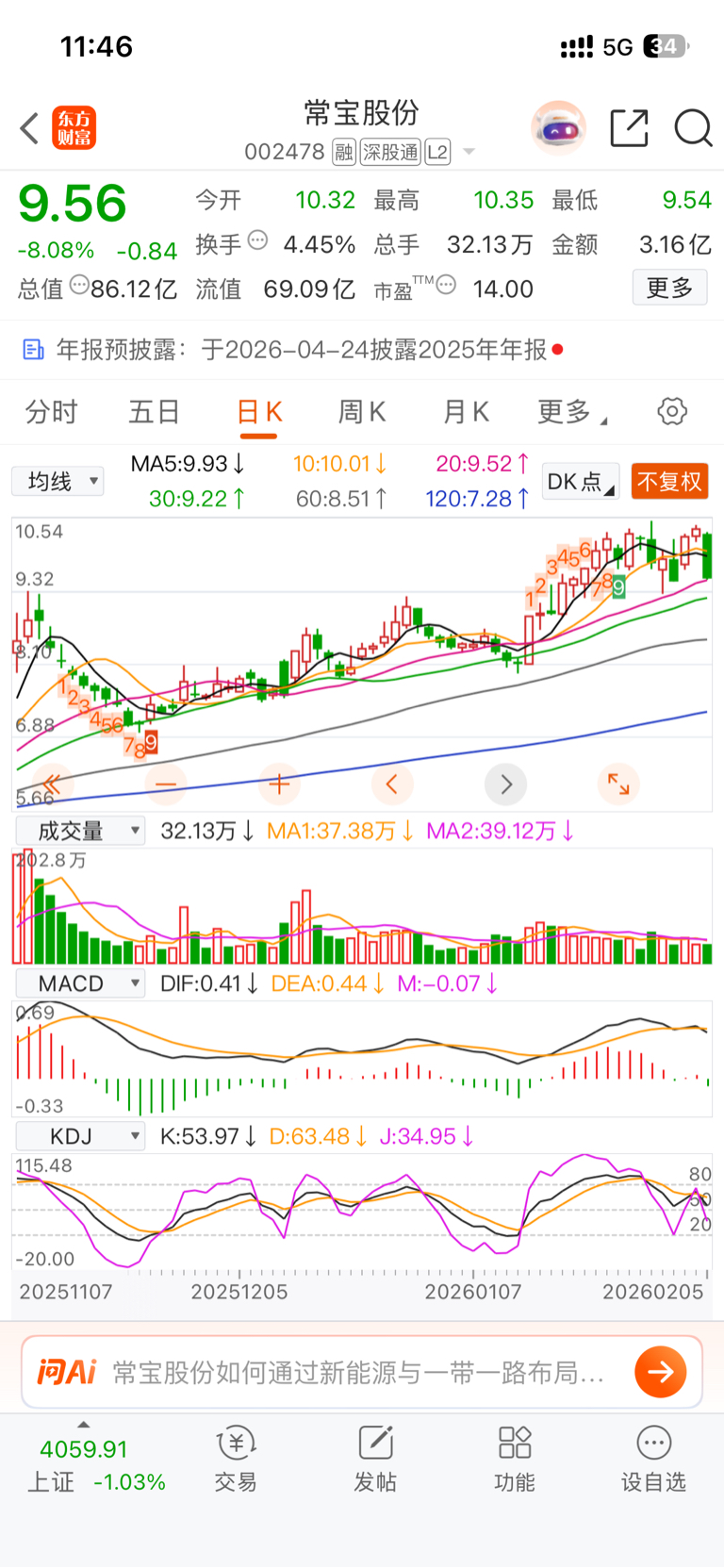Viewport: 724px width, 1568px height.
Task: Tap the 20:9.52 moving average value
Action: tap(482, 464)
